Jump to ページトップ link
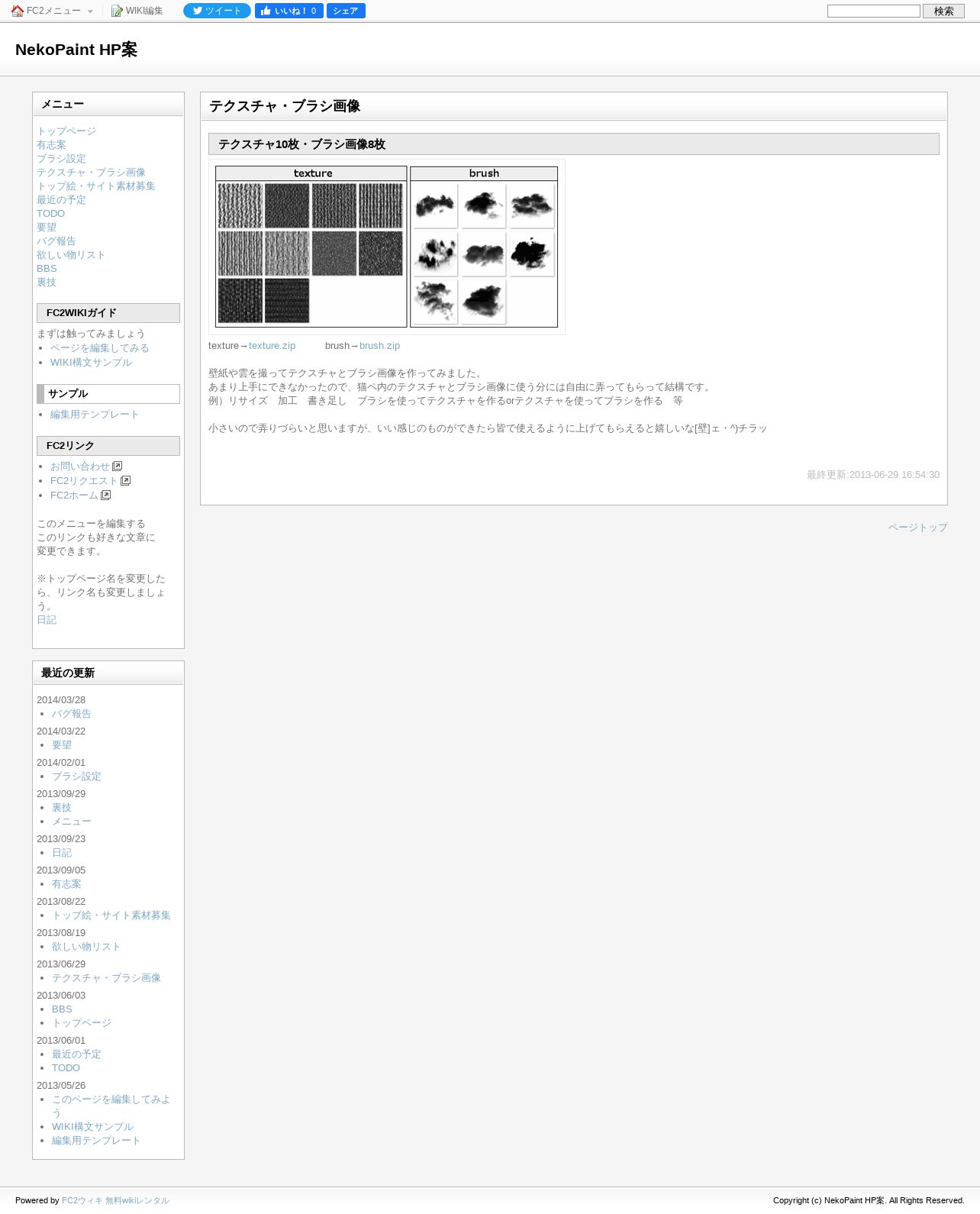 point(917,528)
